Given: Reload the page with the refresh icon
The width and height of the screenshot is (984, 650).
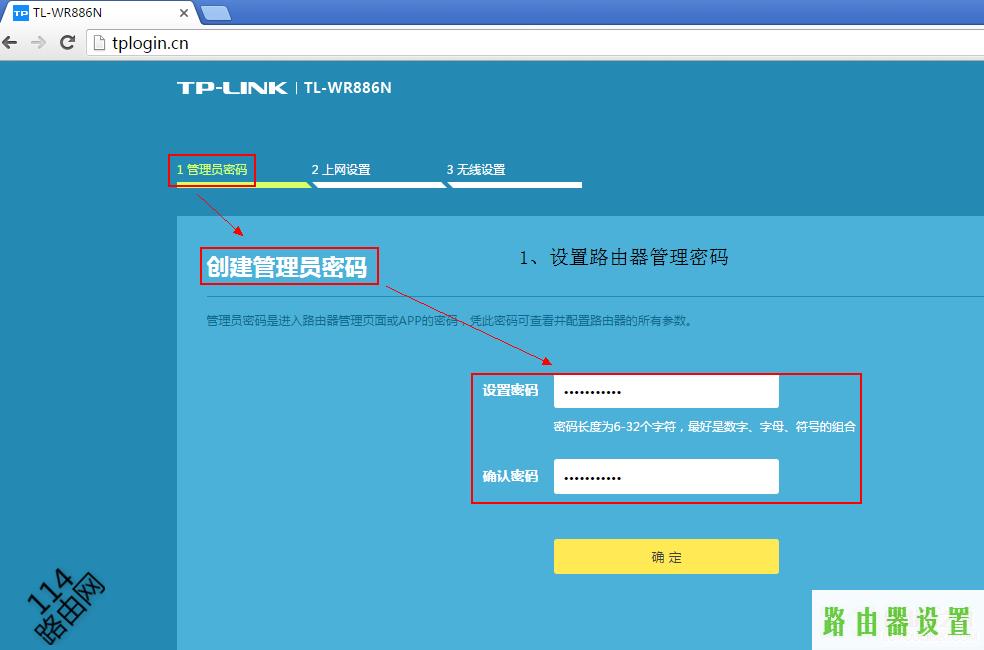Looking at the screenshot, I should [67, 43].
